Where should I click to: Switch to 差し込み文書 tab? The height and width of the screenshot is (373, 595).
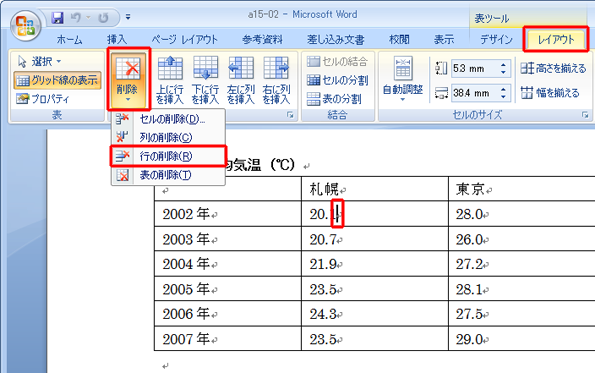(x=336, y=39)
